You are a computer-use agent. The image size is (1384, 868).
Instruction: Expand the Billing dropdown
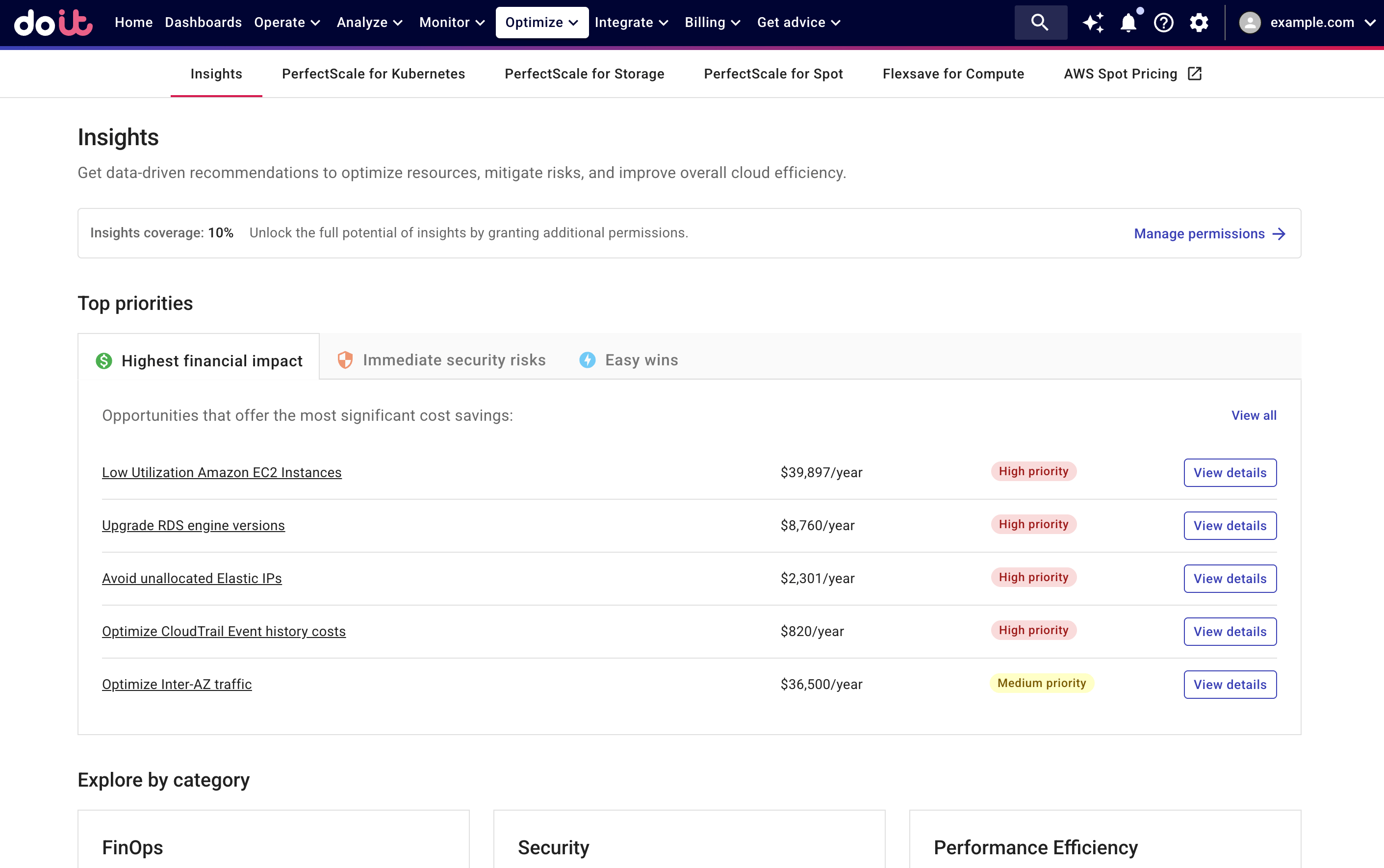click(x=712, y=23)
